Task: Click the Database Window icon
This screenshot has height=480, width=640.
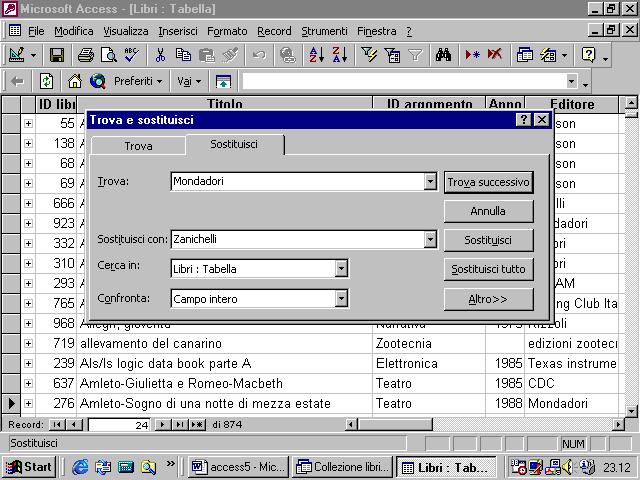Action: point(524,55)
